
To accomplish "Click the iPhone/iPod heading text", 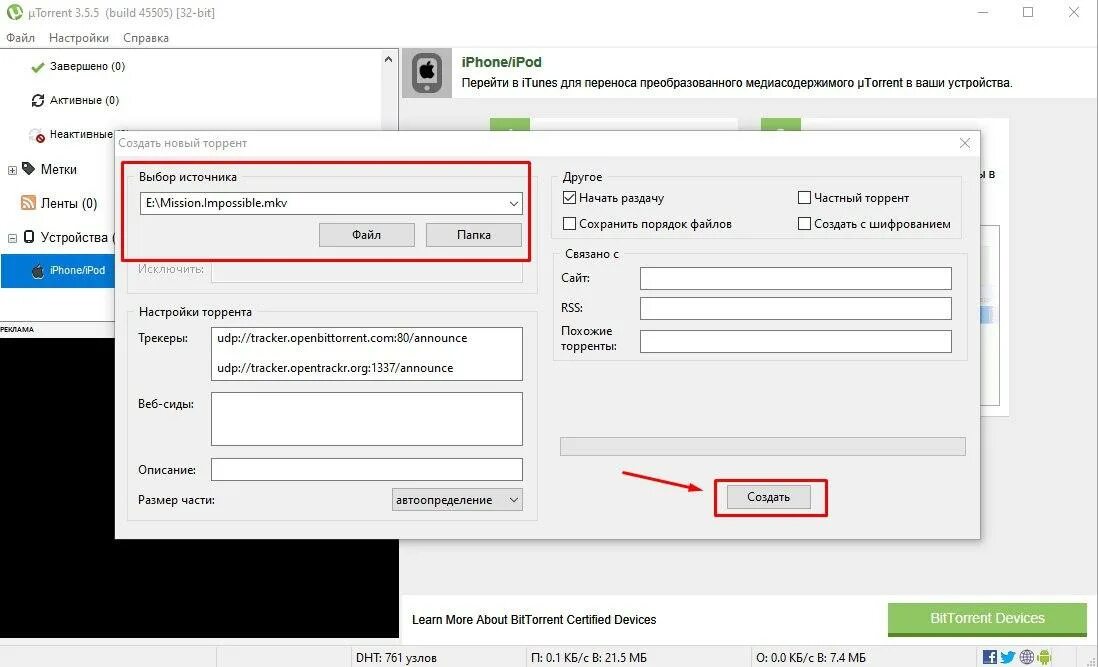I will (501, 62).
